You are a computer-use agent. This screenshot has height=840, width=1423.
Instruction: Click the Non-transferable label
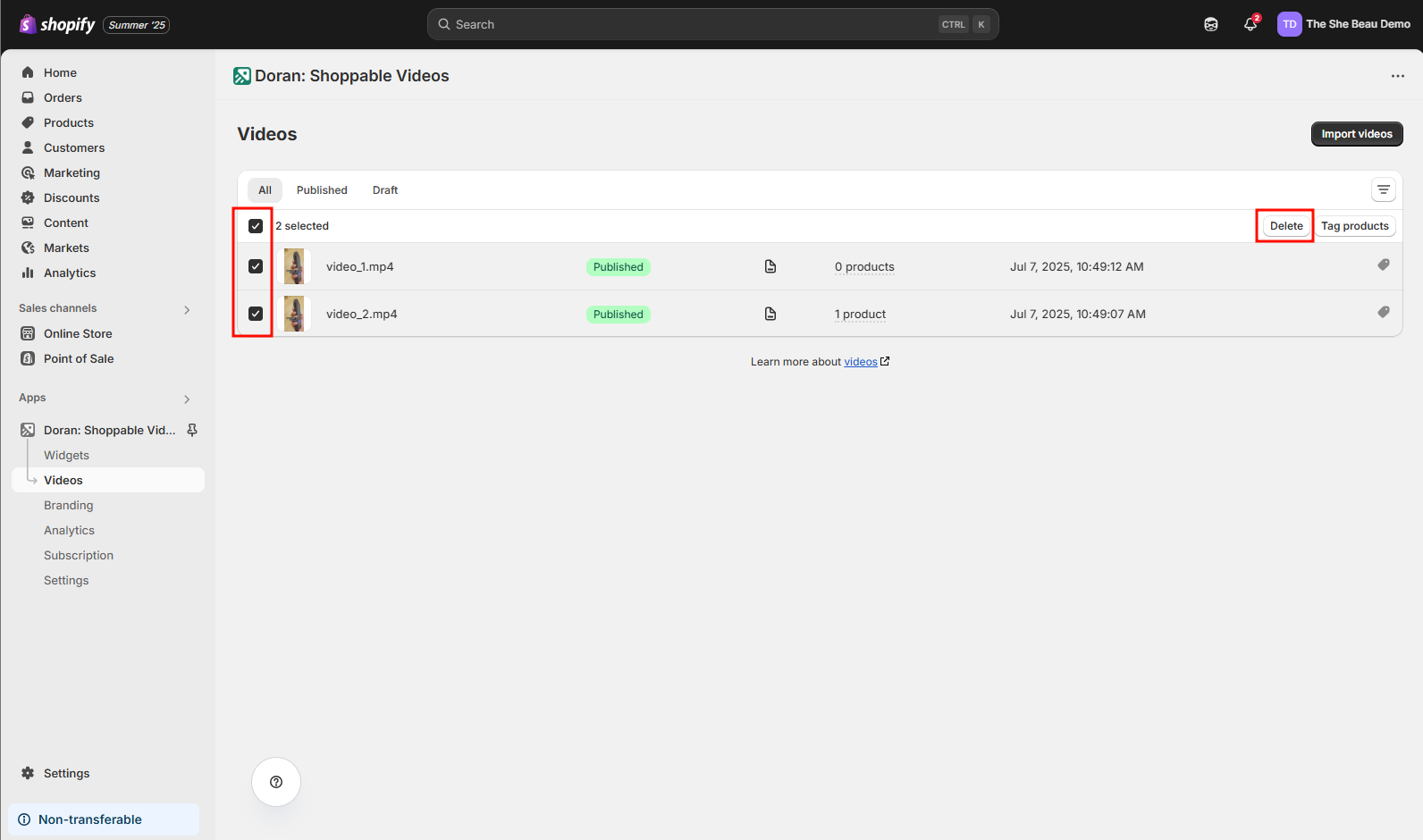point(90,819)
